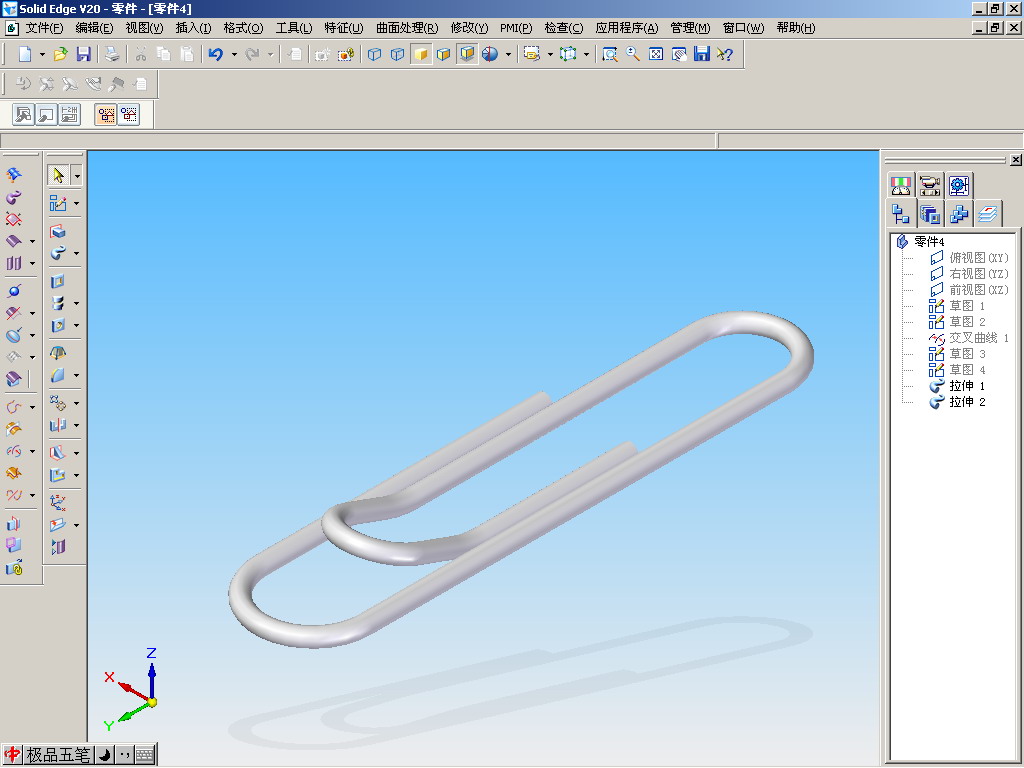This screenshot has height=768, width=1024.
Task: Select the BlueSurf surfacing tool
Action: [14, 174]
